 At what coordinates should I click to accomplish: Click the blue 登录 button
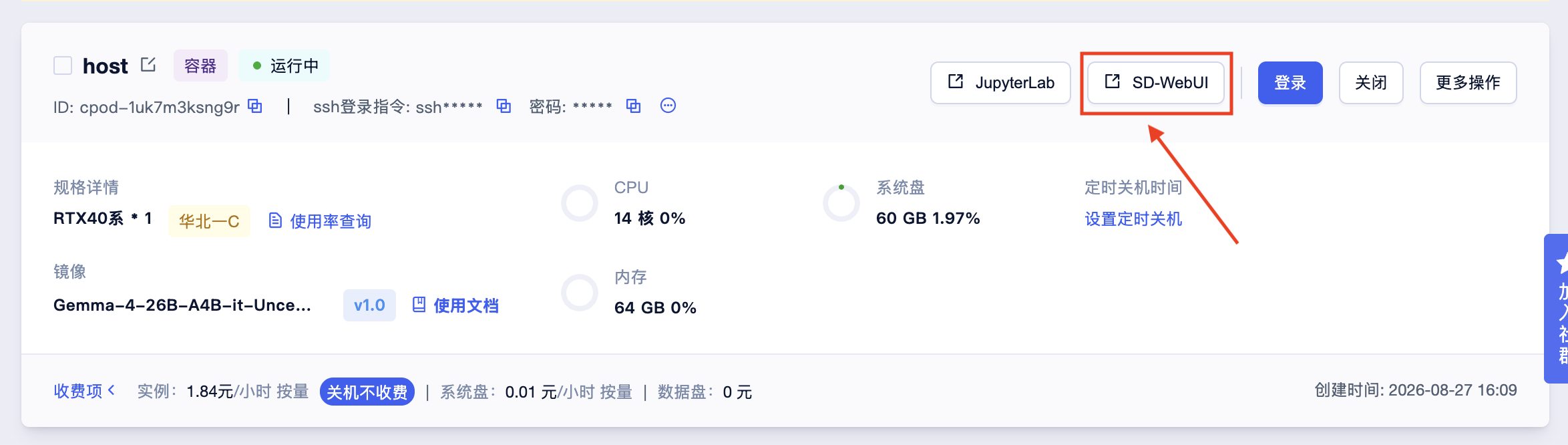(x=1290, y=83)
